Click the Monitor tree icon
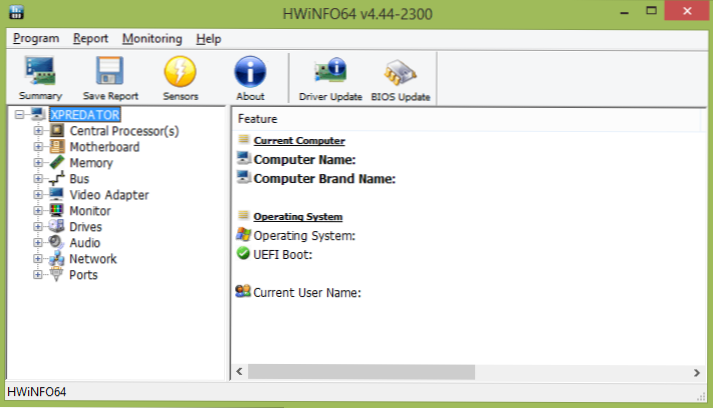 [57, 210]
